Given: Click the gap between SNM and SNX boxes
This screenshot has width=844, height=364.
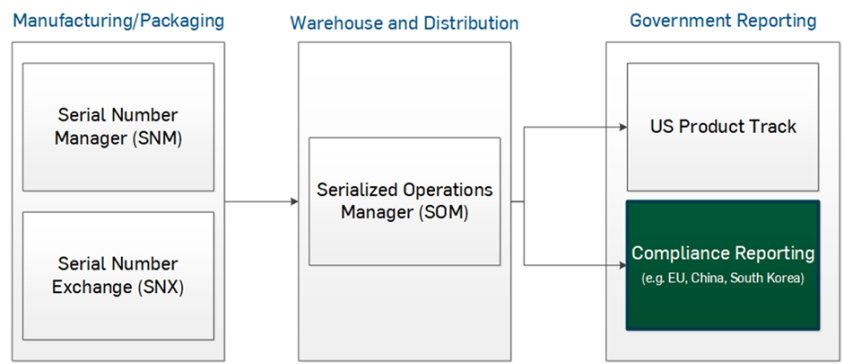Looking at the screenshot, I should pos(118,201).
